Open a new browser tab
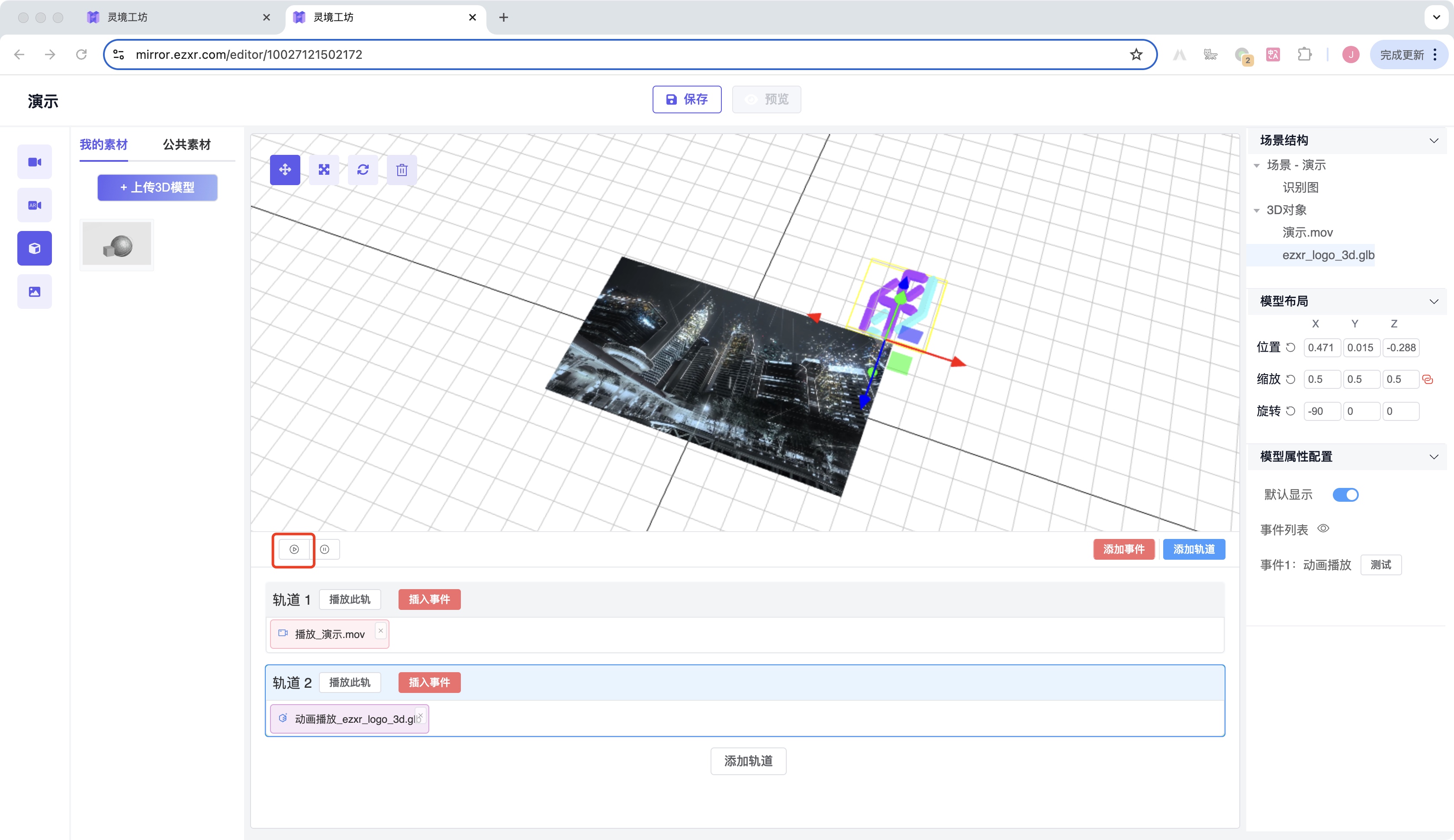The width and height of the screenshot is (1454, 840). (504, 17)
